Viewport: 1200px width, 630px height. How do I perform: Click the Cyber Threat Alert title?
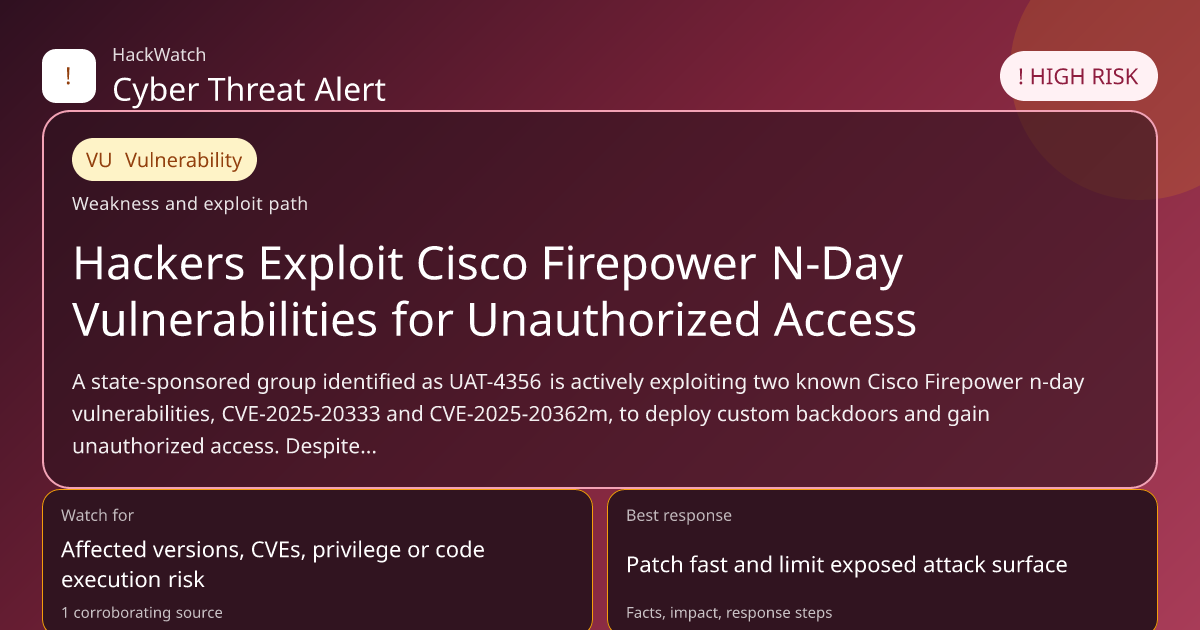[x=249, y=90]
